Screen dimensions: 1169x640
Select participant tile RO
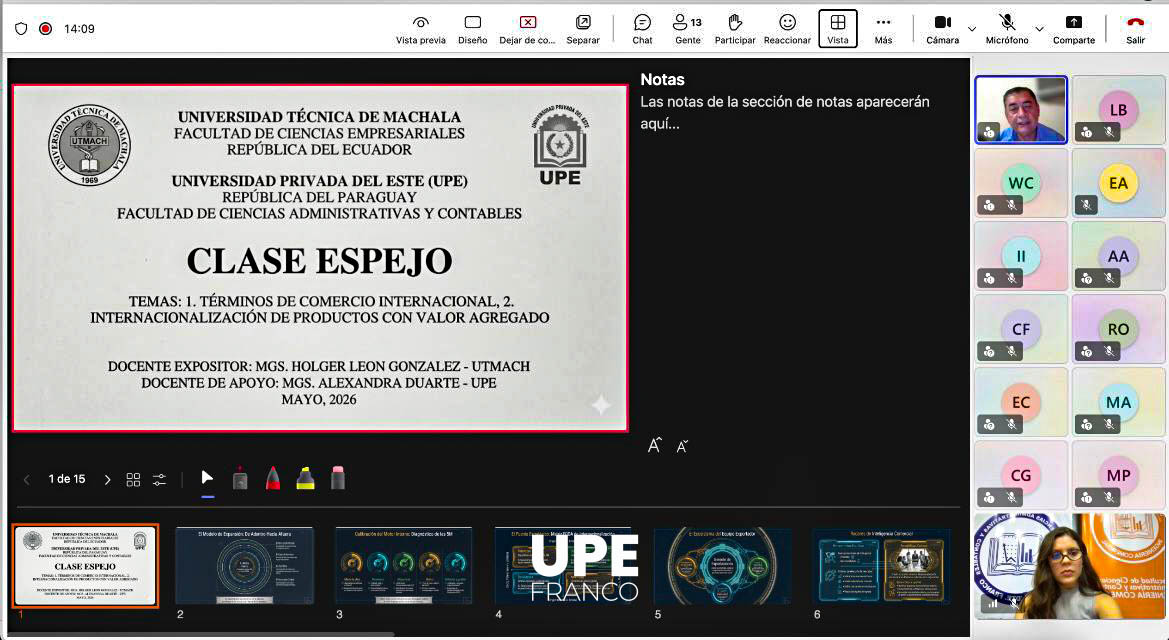point(1118,329)
